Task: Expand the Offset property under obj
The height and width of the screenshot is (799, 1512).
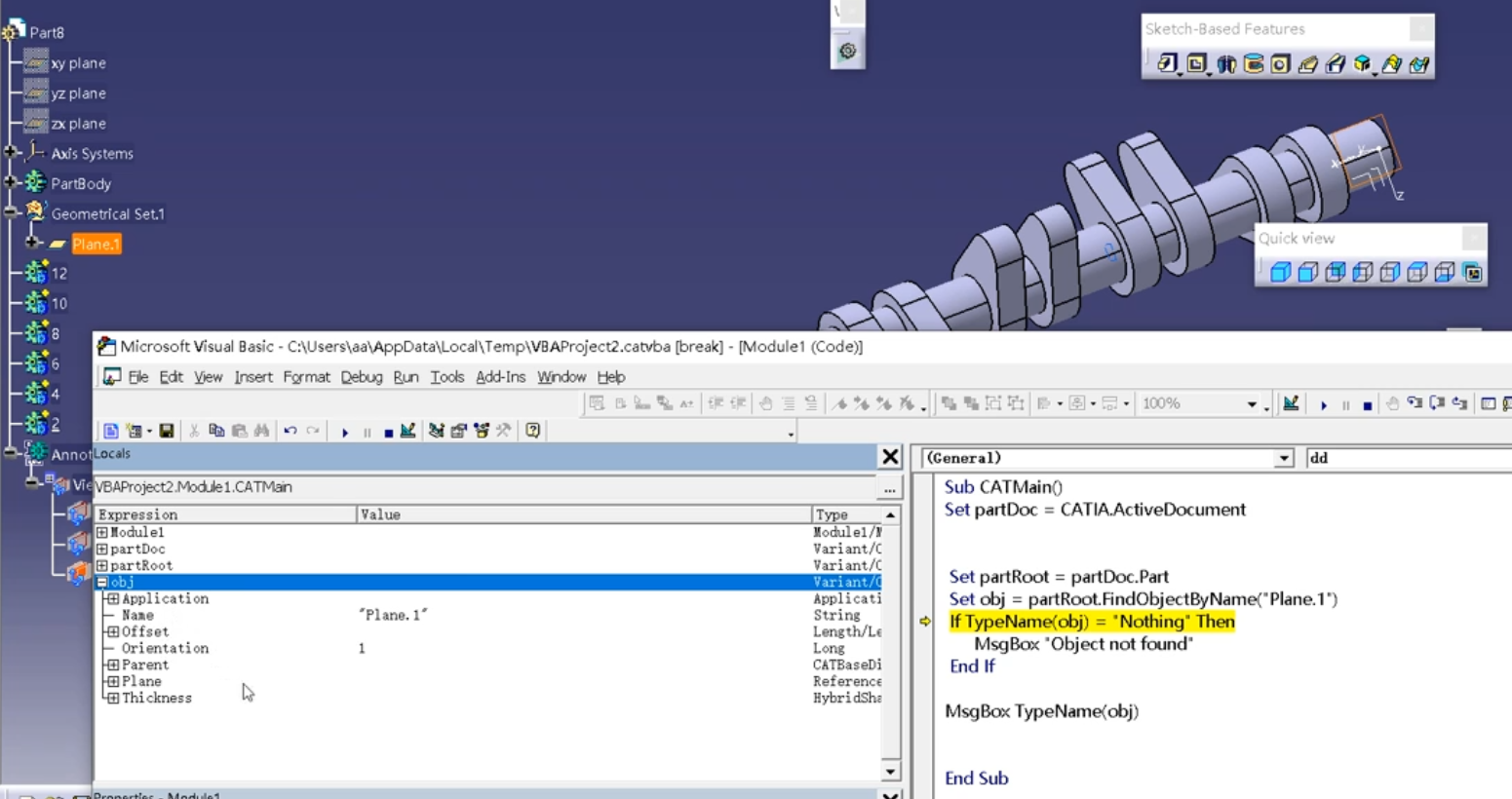Action: tap(113, 631)
